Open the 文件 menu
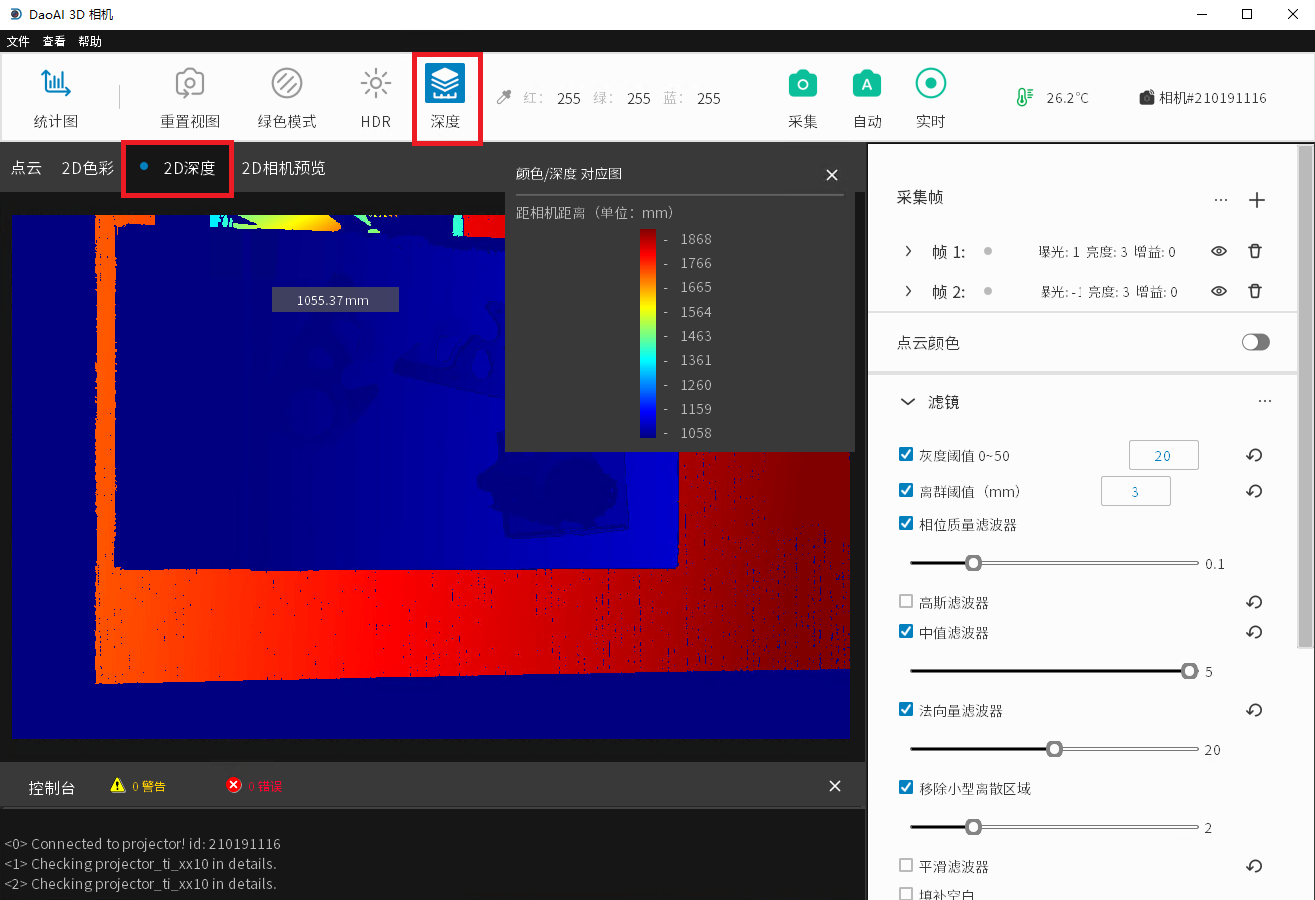 18,42
